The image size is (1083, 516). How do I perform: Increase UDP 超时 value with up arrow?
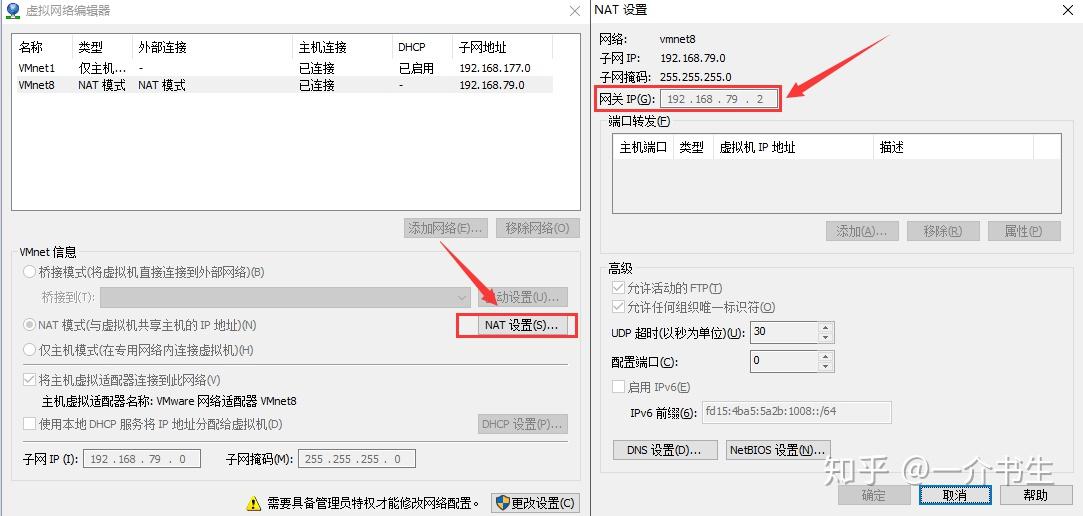pyautogui.click(x=825, y=327)
